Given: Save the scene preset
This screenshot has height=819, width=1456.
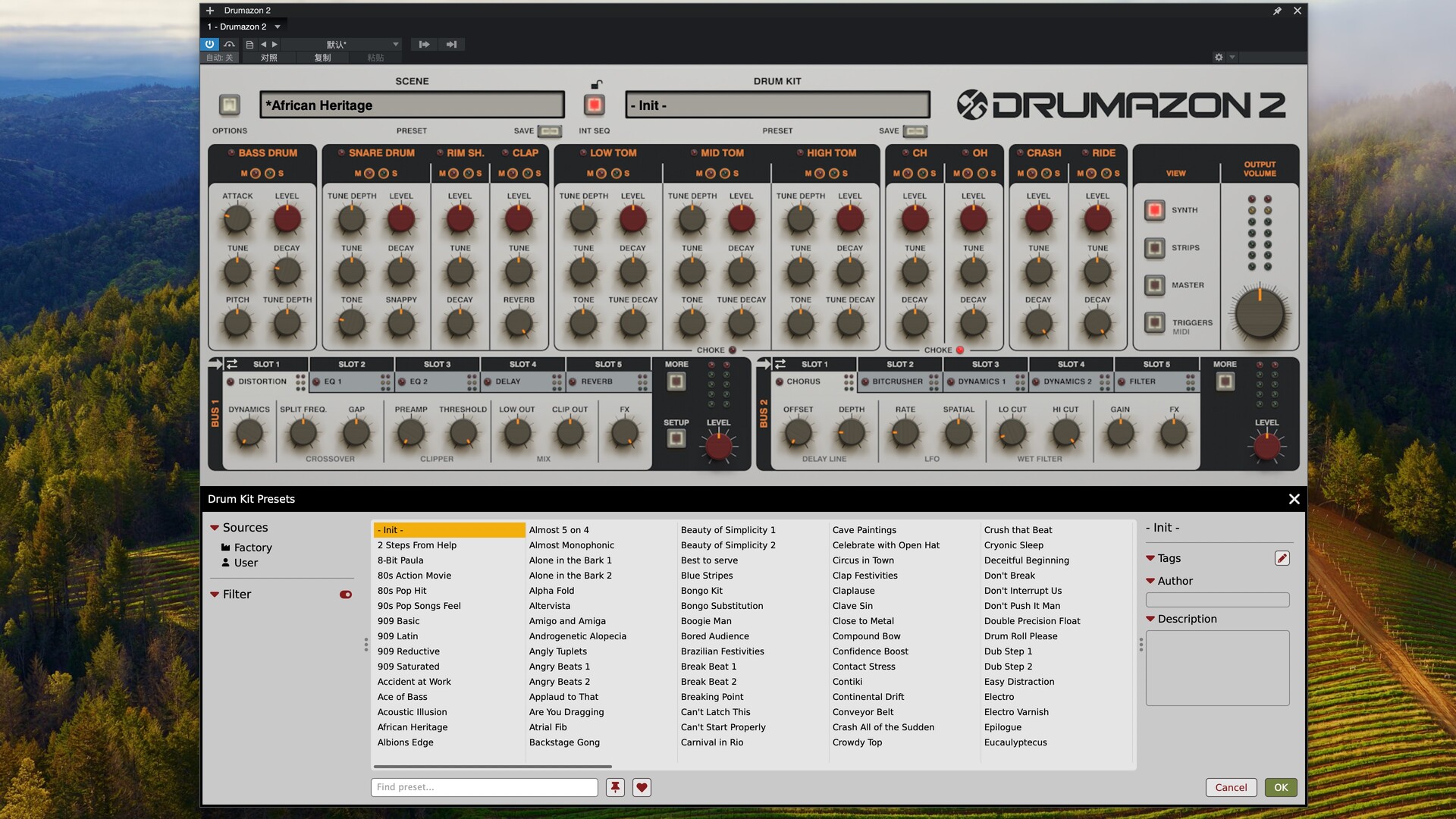Looking at the screenshot, I should [550, 131].
